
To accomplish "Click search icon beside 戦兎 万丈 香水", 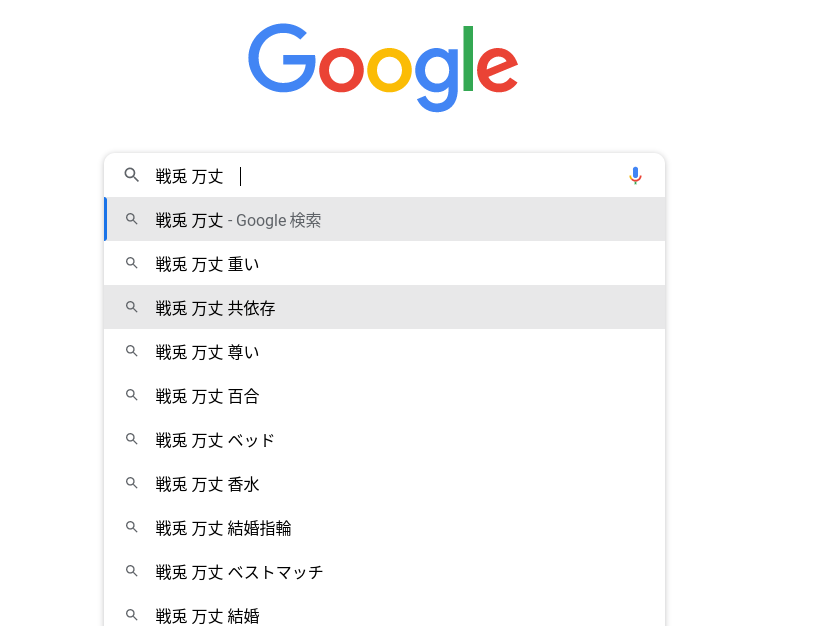I will point(131,484).
